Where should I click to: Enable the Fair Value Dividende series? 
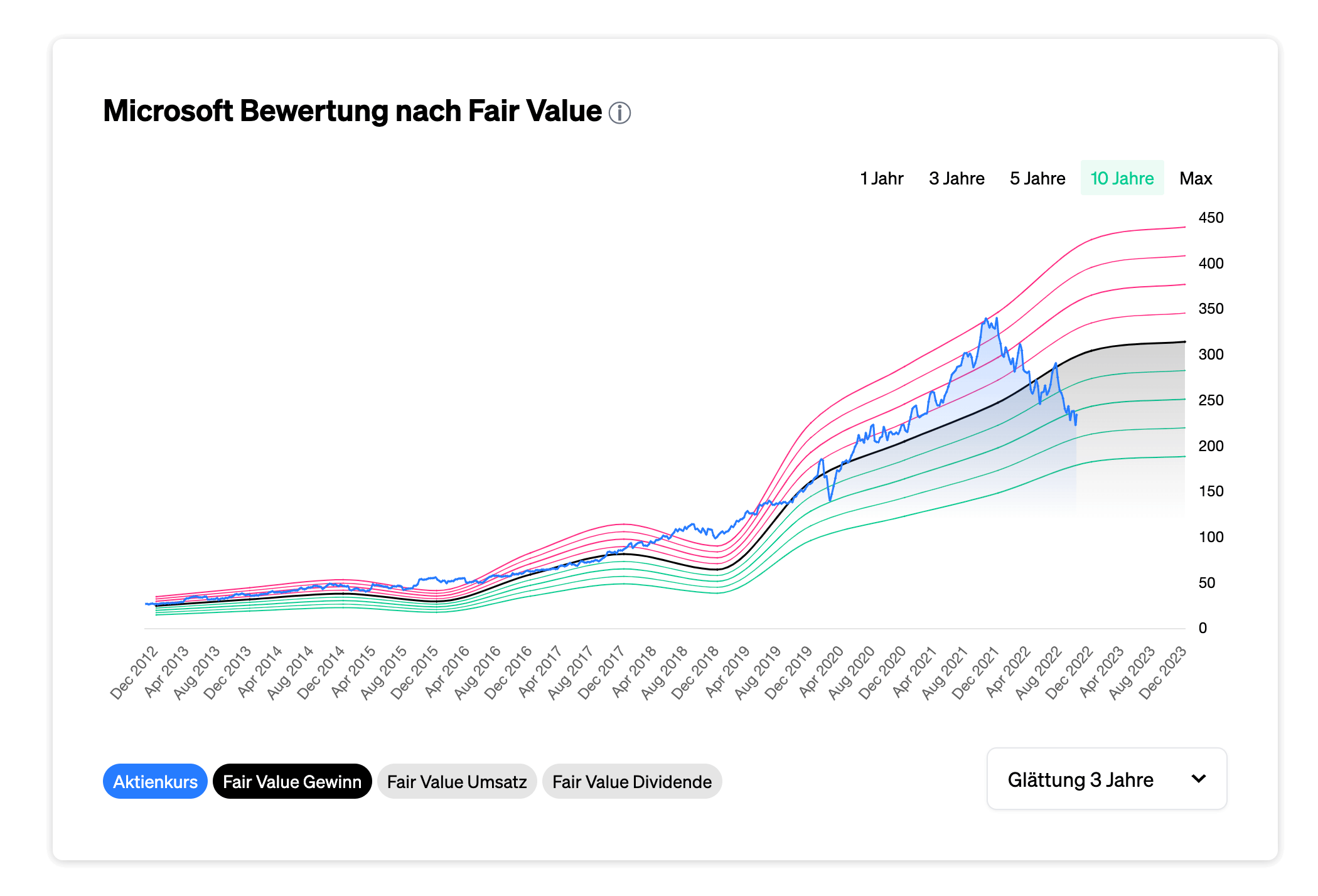pos(632,781)
